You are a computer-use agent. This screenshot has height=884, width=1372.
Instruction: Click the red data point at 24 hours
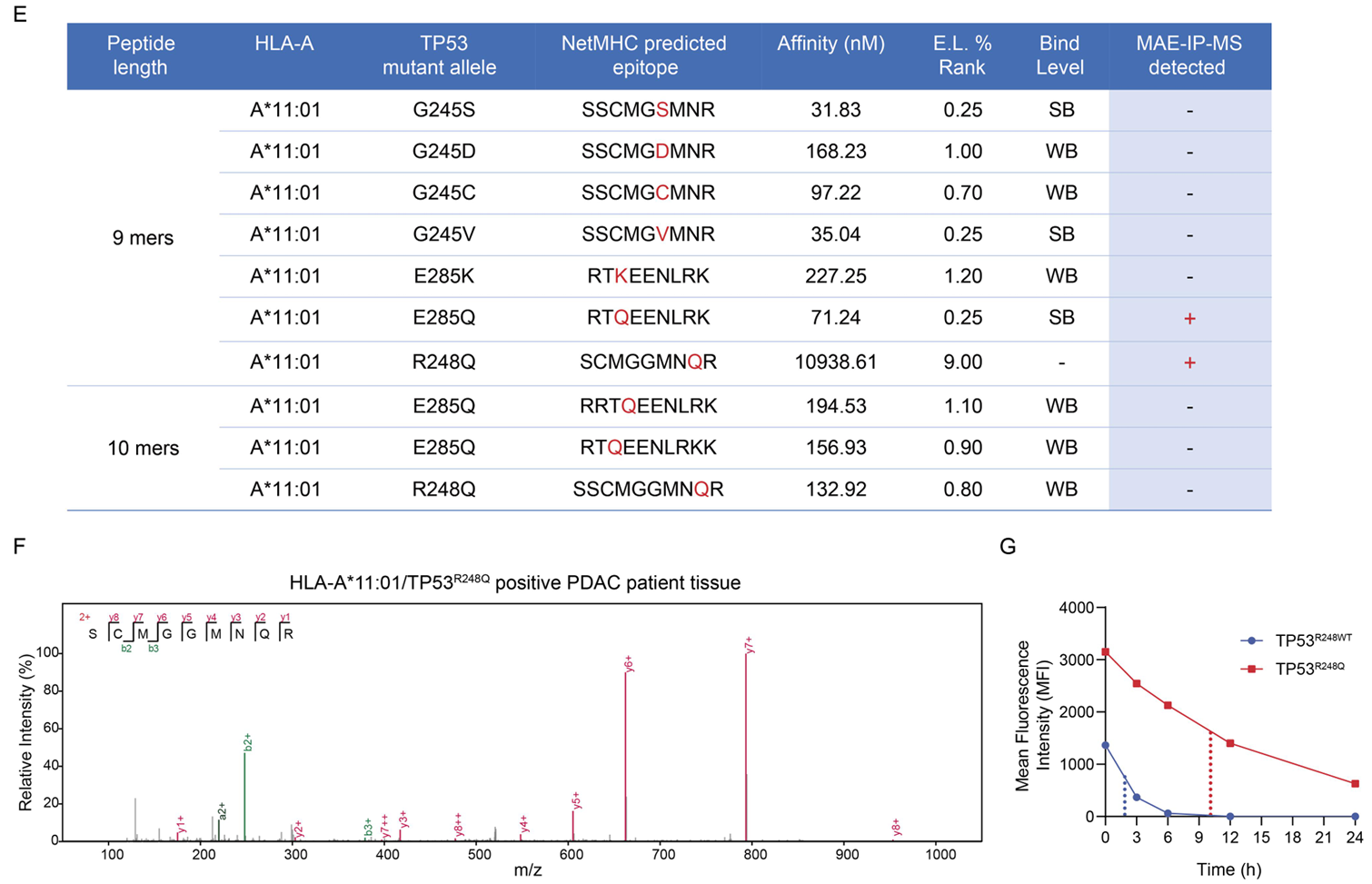[x=1355, y=784]
